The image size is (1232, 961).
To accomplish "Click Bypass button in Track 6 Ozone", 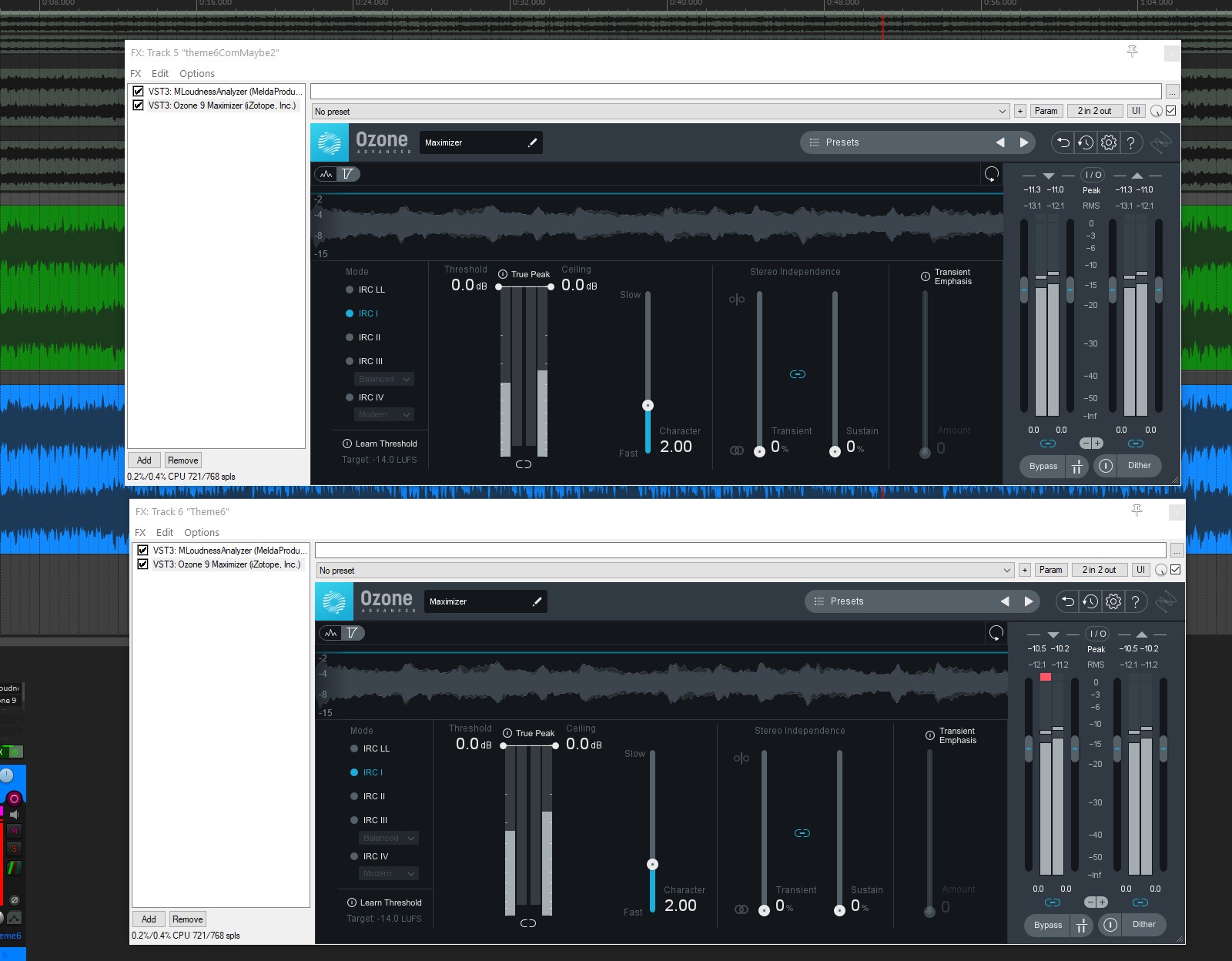I will (1048, 925).
